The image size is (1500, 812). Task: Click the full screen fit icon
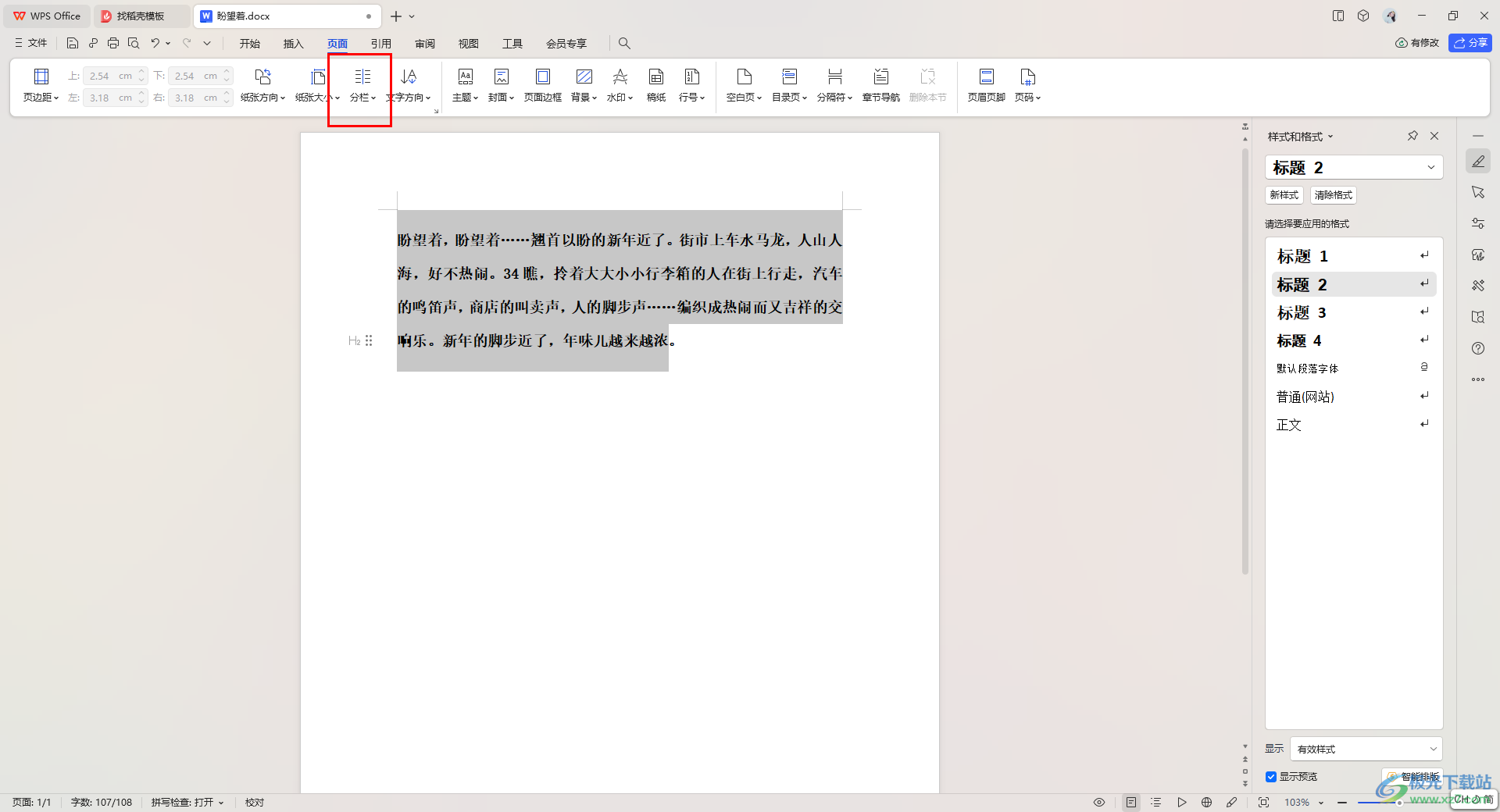(1263, 802)
